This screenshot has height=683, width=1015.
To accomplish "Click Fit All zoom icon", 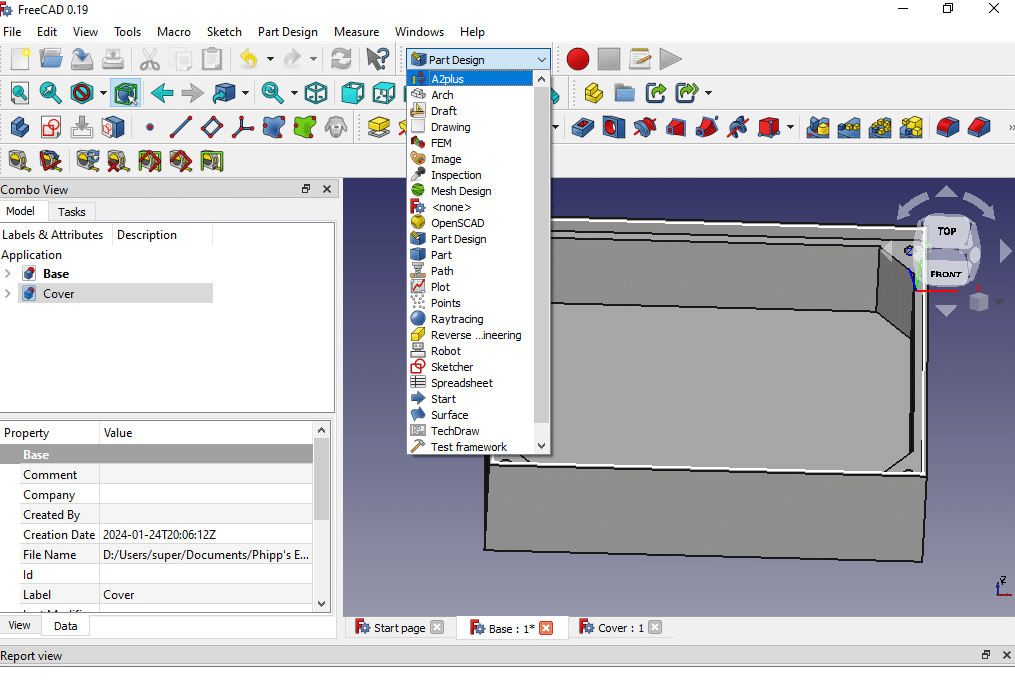I will pyautogui.click(x=19, y=93).
